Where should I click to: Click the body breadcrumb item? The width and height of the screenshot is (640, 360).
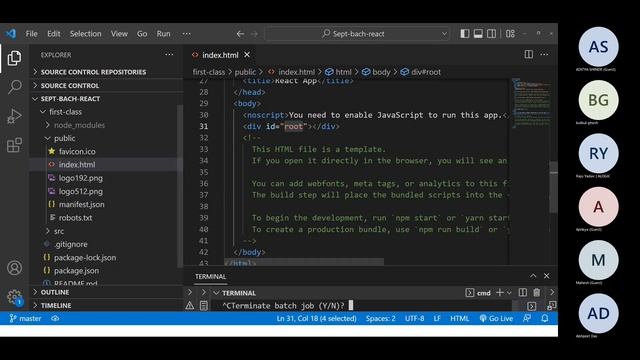pos(376,72)
